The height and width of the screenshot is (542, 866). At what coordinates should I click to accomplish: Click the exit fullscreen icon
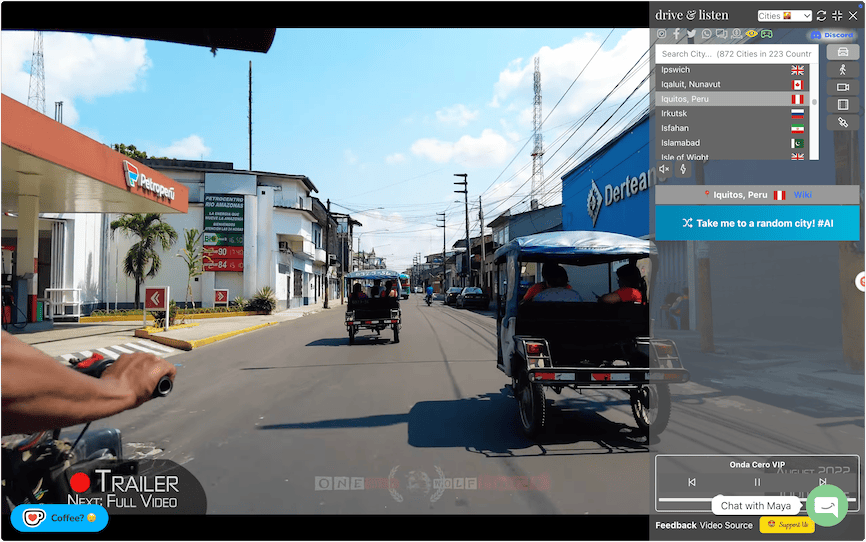point(837,15)
